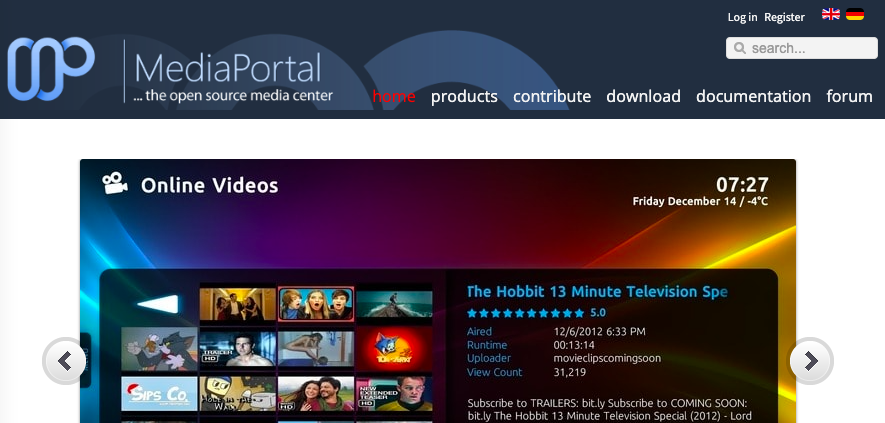Click the runtime value 00:13:14
This screenshot has width=885, height=423.
pos(574,345)
